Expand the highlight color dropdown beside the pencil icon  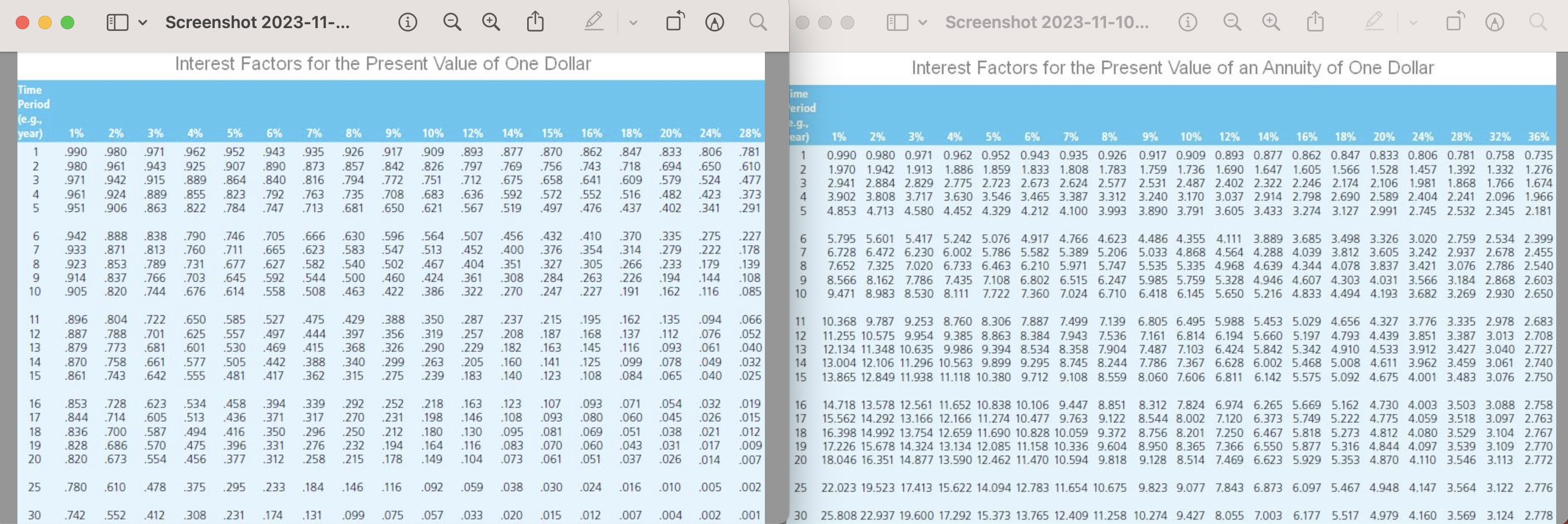(632, 22)
